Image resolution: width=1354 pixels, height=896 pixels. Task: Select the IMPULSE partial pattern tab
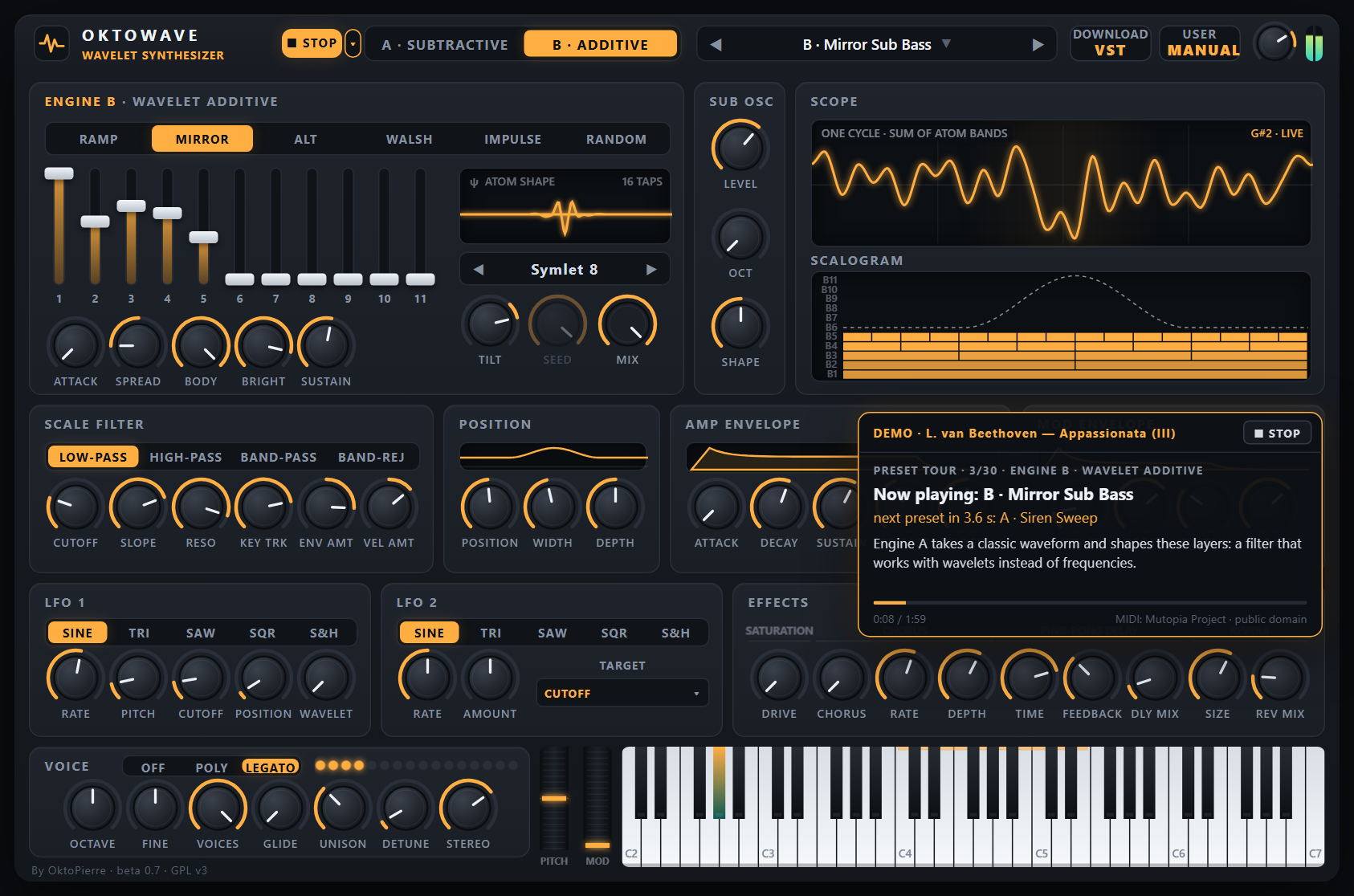[512, 139]
